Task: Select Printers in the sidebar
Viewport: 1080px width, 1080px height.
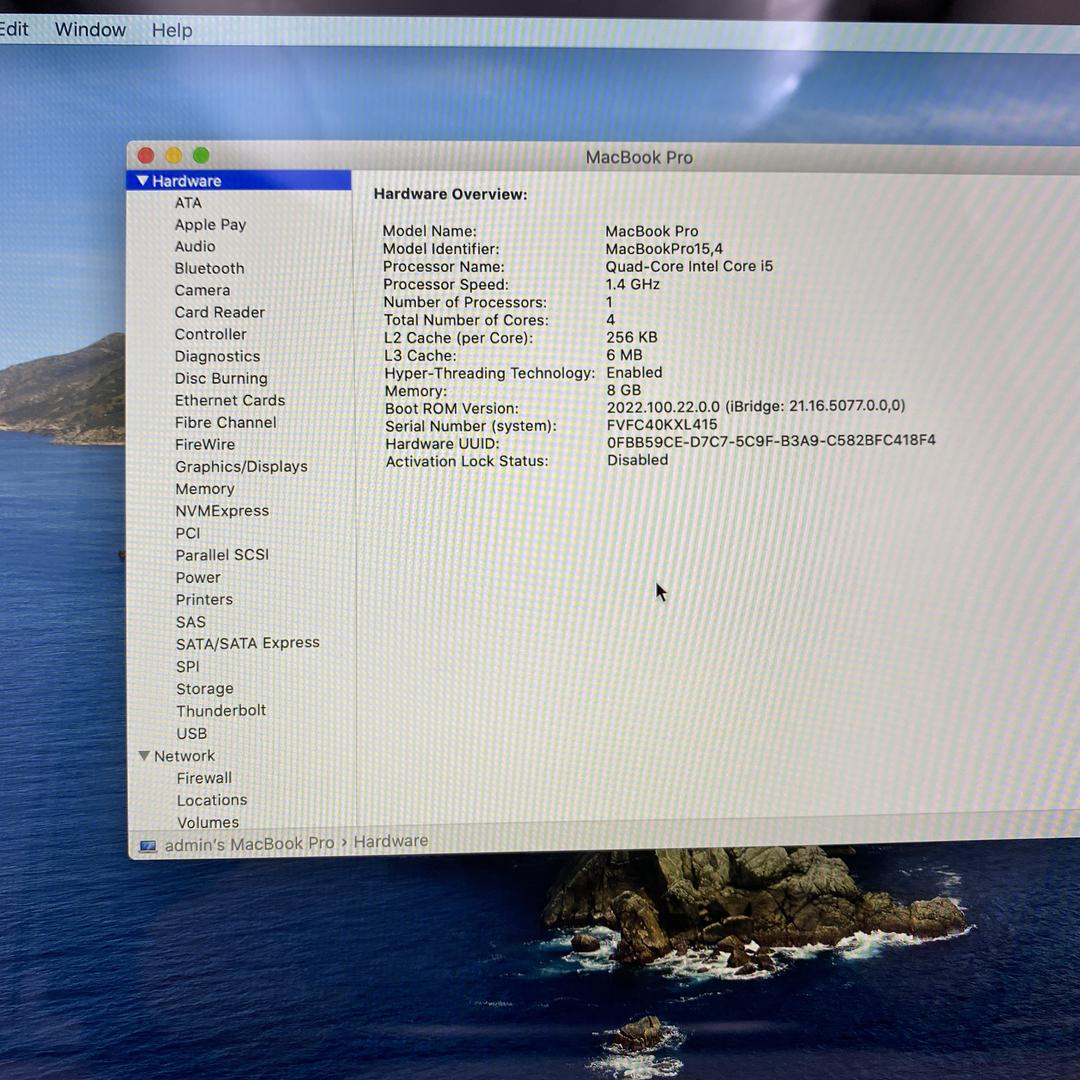Action: click(x=204, y=599)
